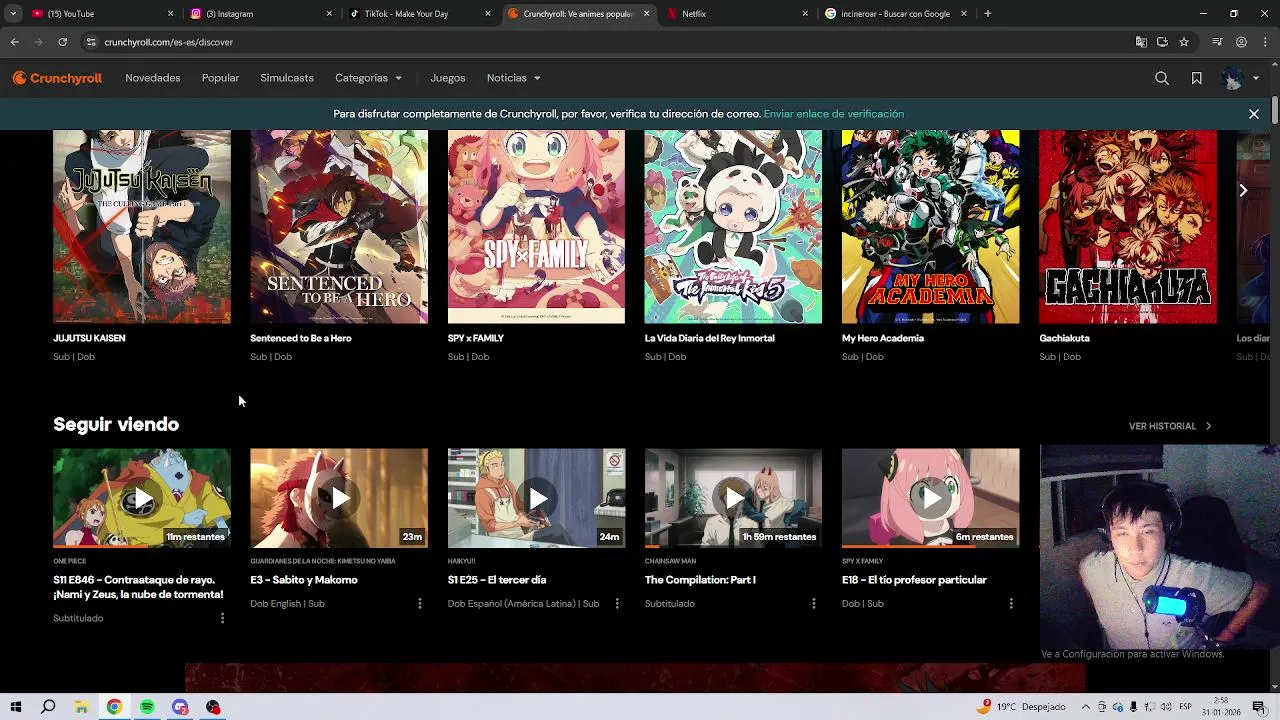Click the site information icon
1280x720 pixels.
point(90,42)
